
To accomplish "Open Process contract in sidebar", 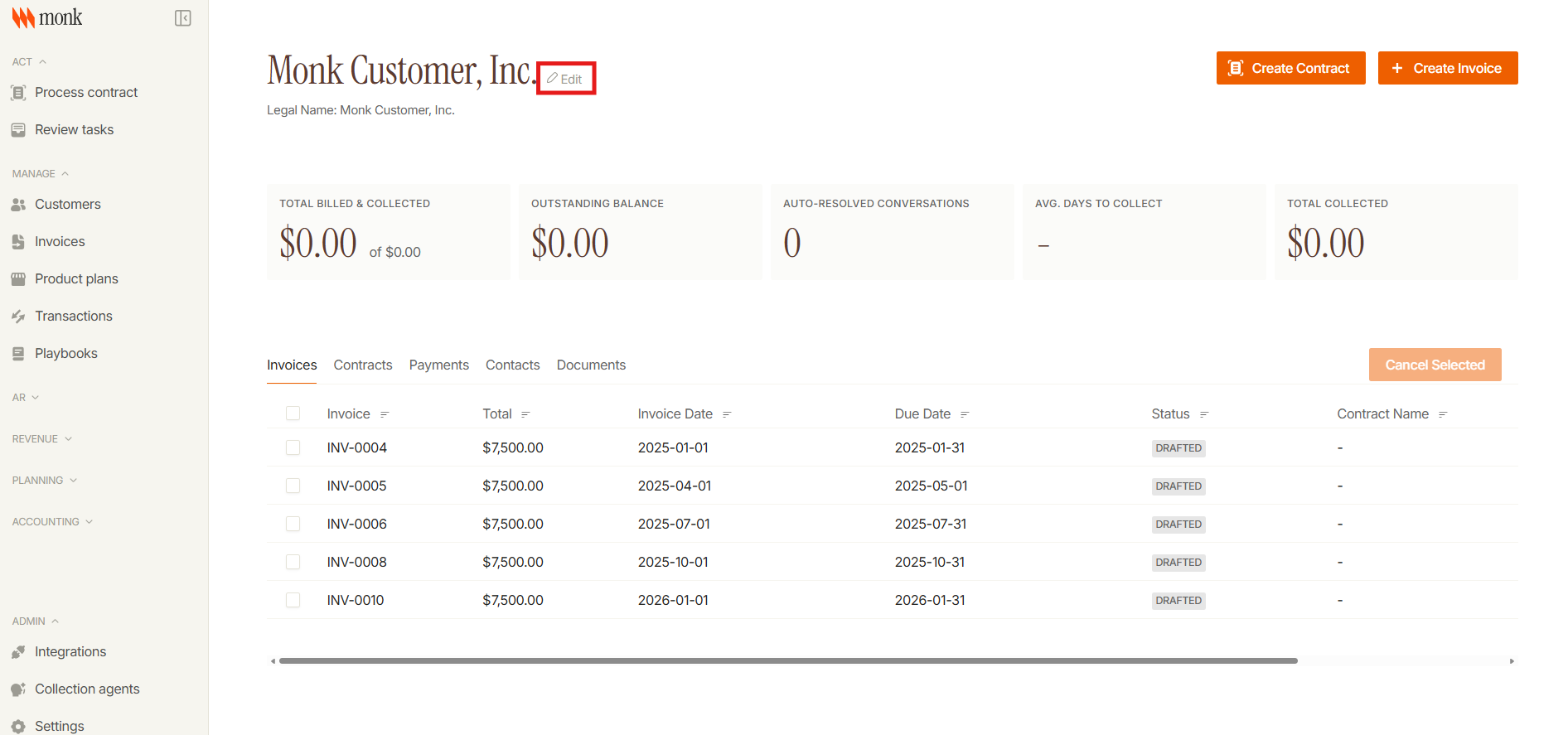I will coord(86,93).
